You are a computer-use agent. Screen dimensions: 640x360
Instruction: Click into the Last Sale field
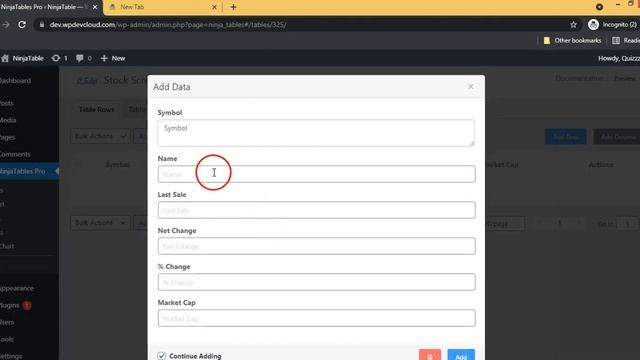pyautogui.click(x=316, y=210)
